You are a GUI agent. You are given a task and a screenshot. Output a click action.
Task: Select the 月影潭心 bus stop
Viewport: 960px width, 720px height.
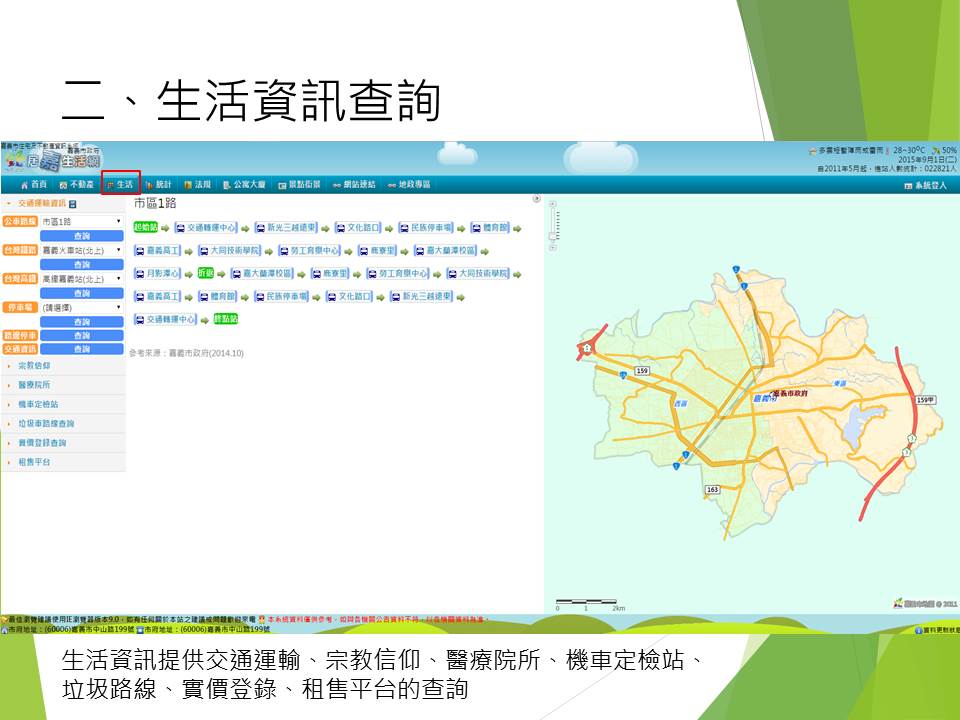[x=157, y=274]
